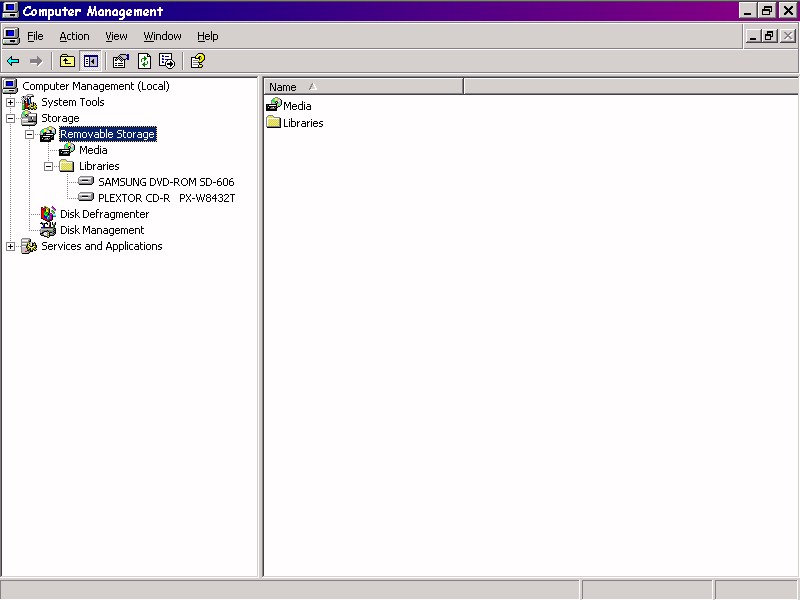Viewport: 800px width, 600px height.
Task: Select SAMSUNG DVD-ROM SD-606 drive
Action: pyautogui.click(x=166, y=182)
